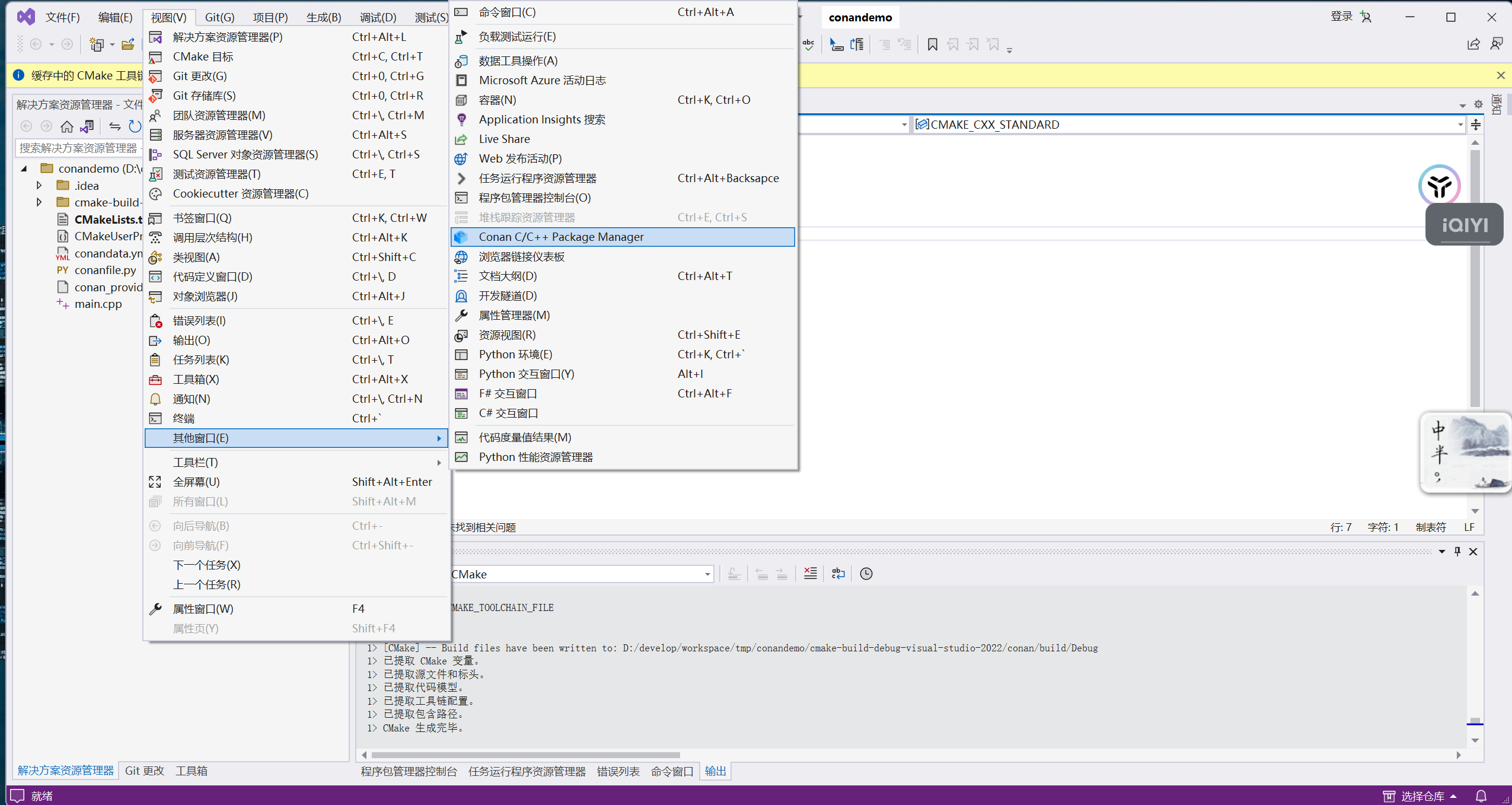Open the Git menu in menu bar
Screen dimensions: 1512x805
(219, 17)
